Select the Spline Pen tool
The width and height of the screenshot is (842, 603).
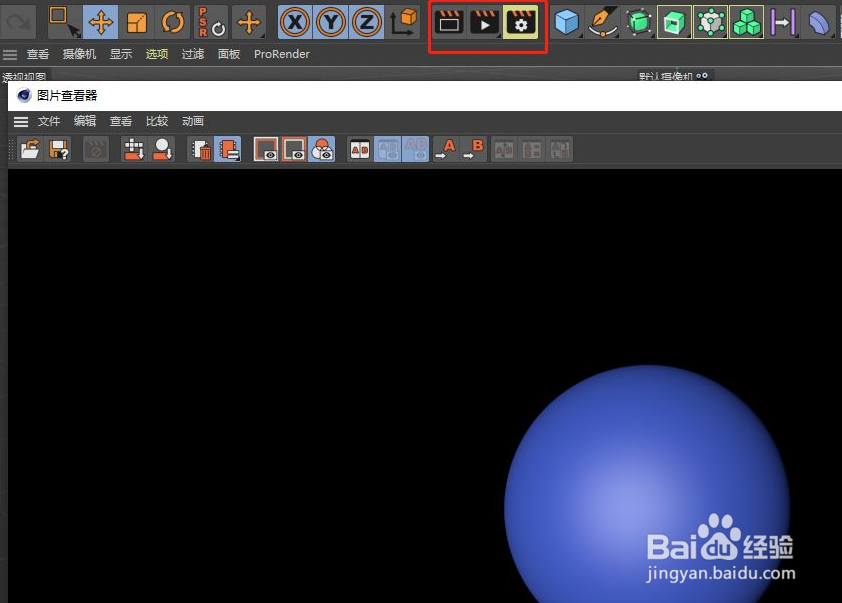(x=603, y=22)
